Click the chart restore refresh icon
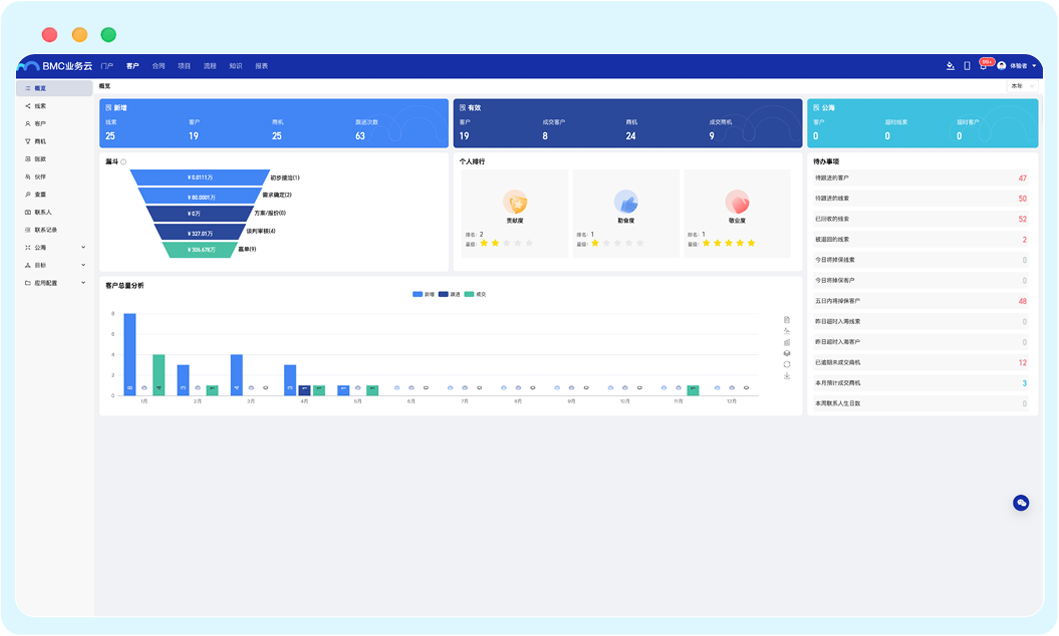Image resolution: width=1059 pixels, height=636 pixels. (787, 365)
